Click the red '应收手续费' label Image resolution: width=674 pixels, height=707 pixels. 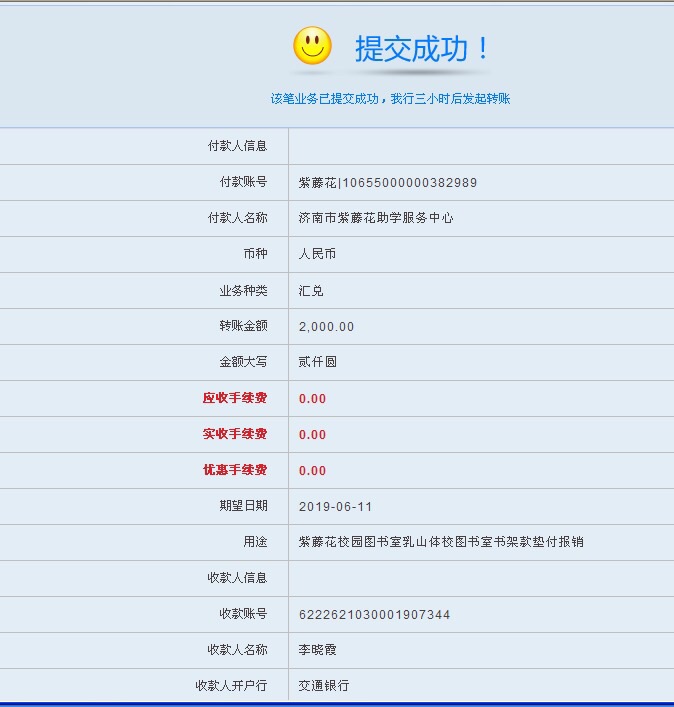coord(235,398)
